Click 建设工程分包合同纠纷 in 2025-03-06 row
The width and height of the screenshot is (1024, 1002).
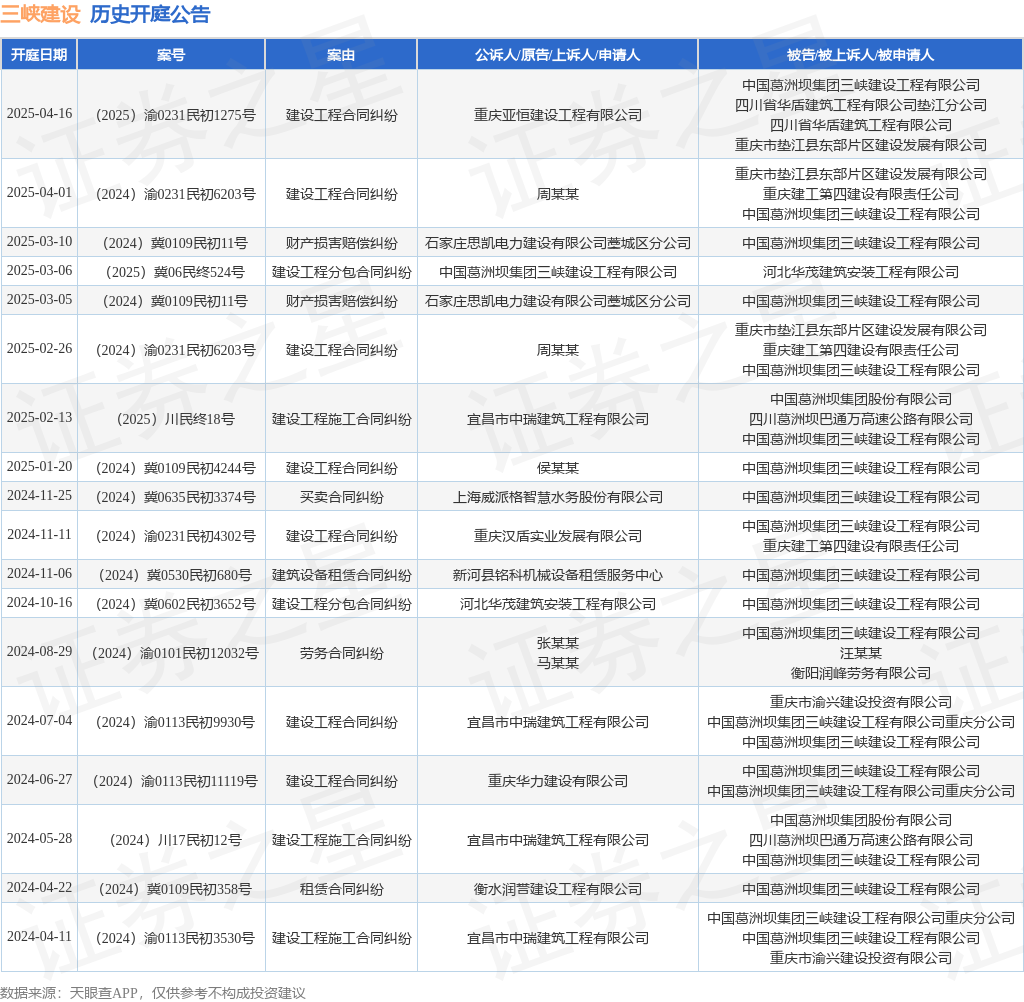pyautogui.click(x=342, y=272)
